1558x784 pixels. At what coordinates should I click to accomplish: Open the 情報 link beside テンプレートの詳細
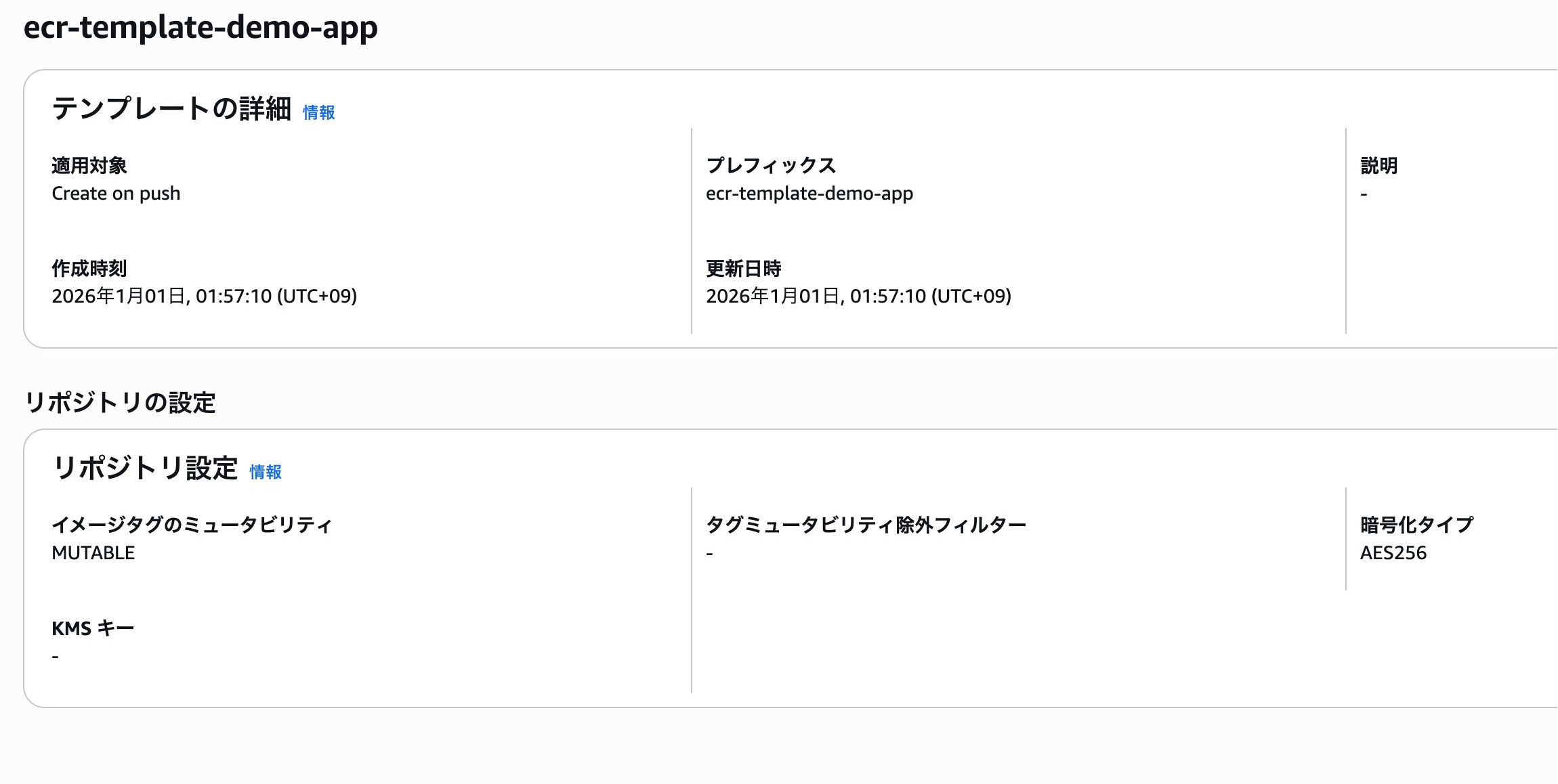click(318, 112)
